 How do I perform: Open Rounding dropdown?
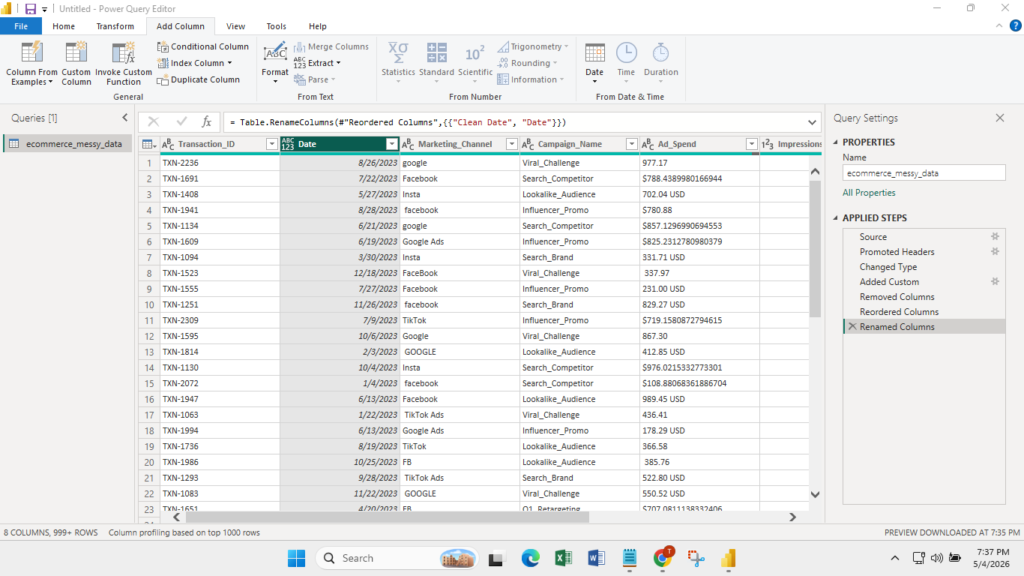(x=528, y=63)
